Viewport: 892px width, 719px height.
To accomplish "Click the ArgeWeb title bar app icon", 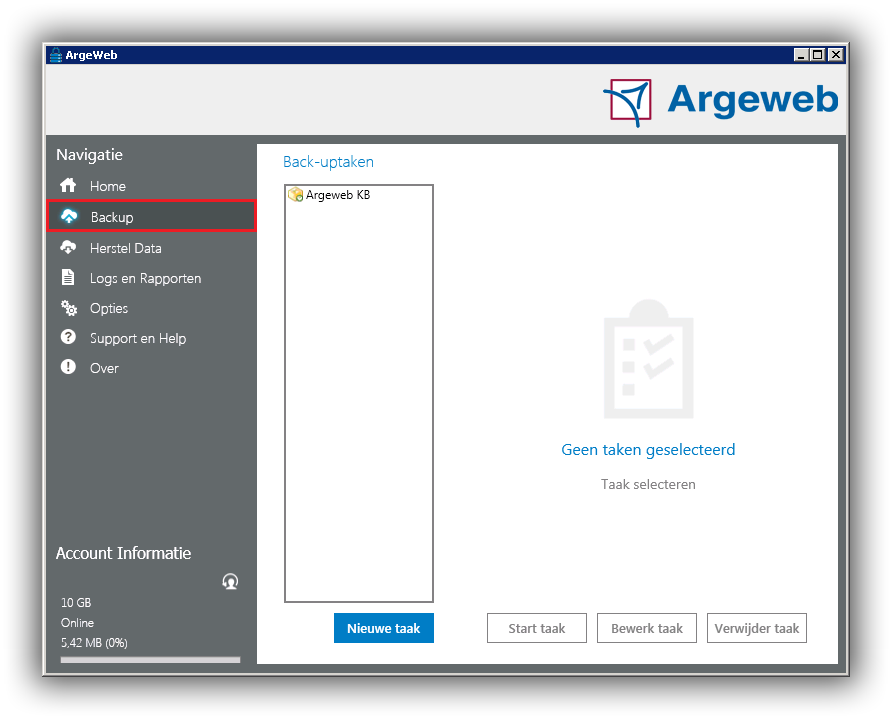I will [55, 55].
